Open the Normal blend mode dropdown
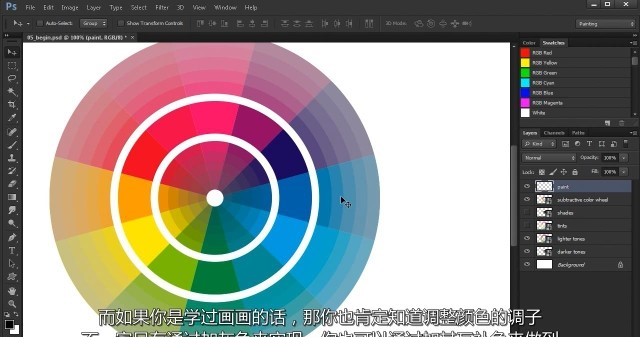Screen dimensions: 640x360 (x=549, y=158)
